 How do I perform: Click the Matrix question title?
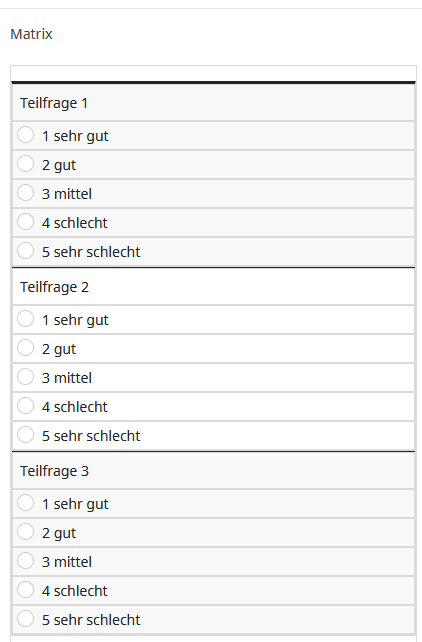pyautogui.click(x=32, y=34)
